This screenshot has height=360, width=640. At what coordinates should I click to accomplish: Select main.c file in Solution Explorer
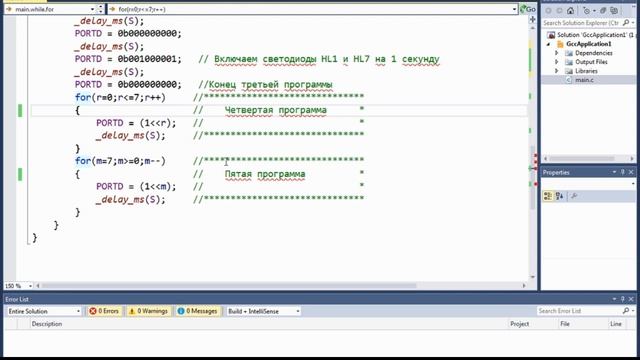[584, 80]
